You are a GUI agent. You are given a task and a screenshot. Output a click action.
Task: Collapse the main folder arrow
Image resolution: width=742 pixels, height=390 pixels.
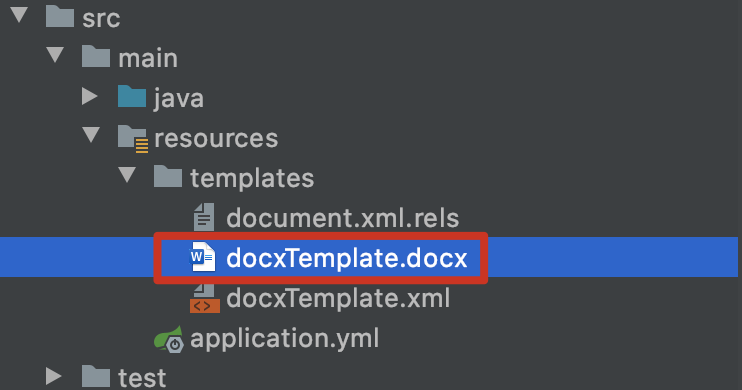click(55, 55)
